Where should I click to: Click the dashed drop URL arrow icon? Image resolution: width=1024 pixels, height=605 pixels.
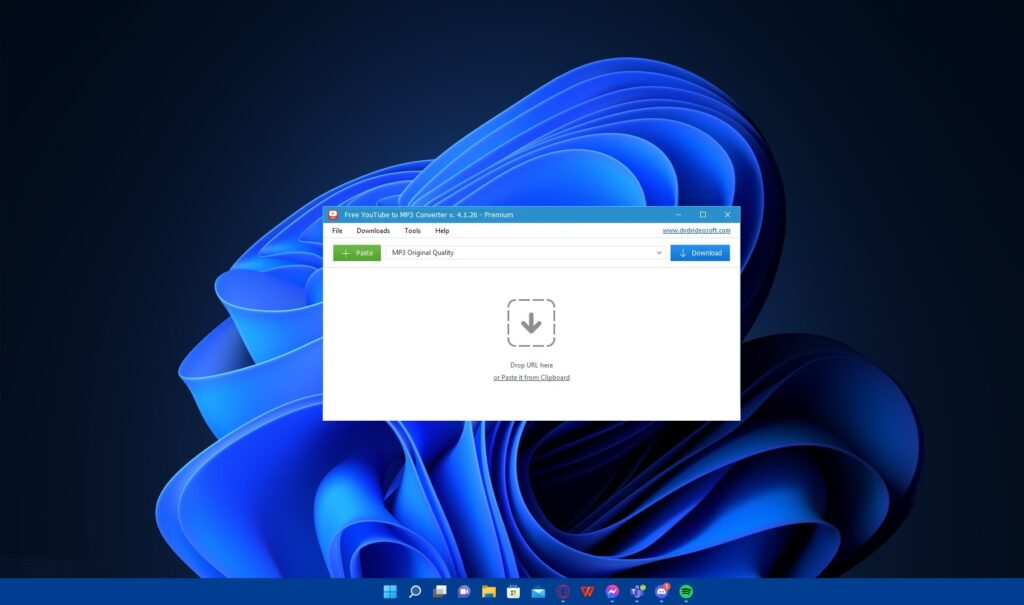coord(531,323)
